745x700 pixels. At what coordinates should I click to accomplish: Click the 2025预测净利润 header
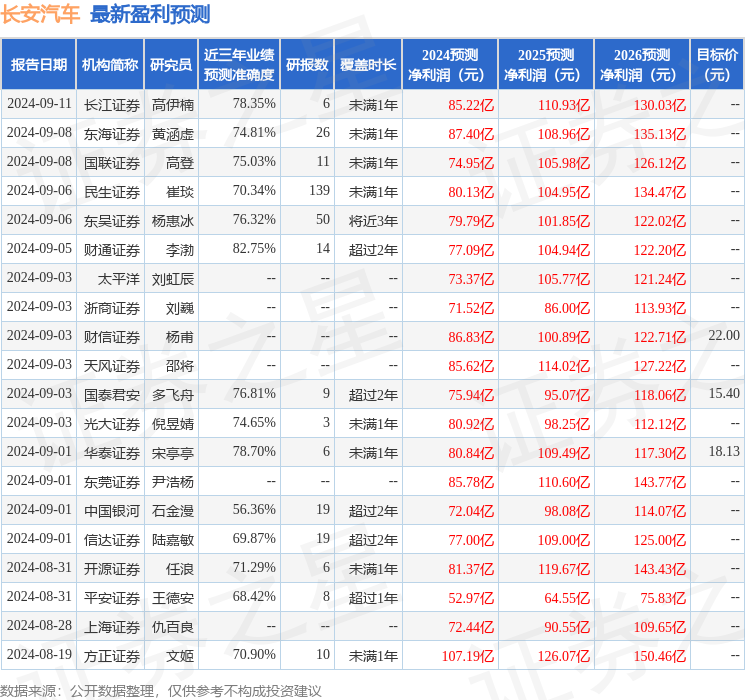tap(546, 65)
